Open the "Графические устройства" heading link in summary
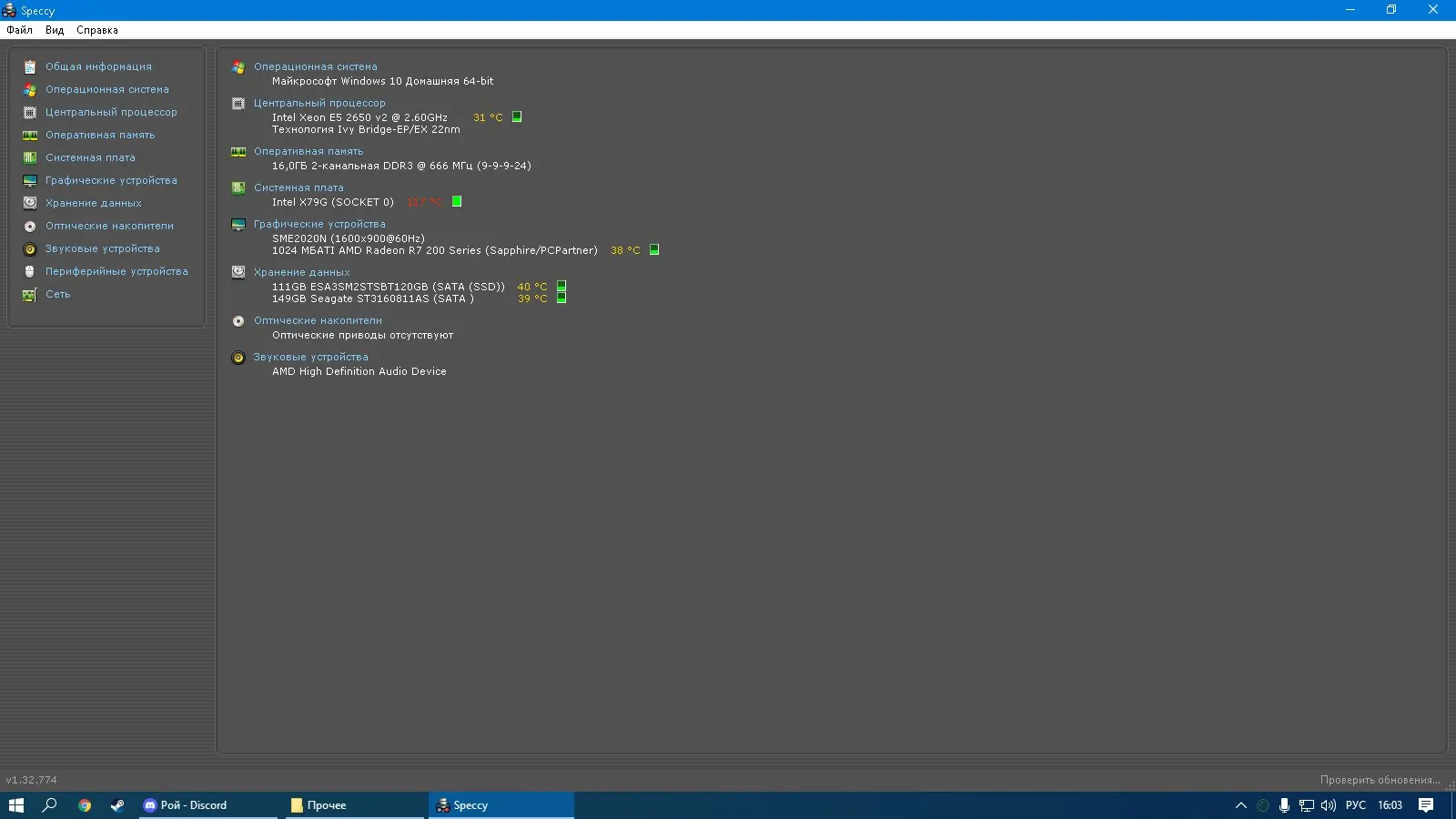Viewport: 1456px width, 819px height. coord(319,224)
